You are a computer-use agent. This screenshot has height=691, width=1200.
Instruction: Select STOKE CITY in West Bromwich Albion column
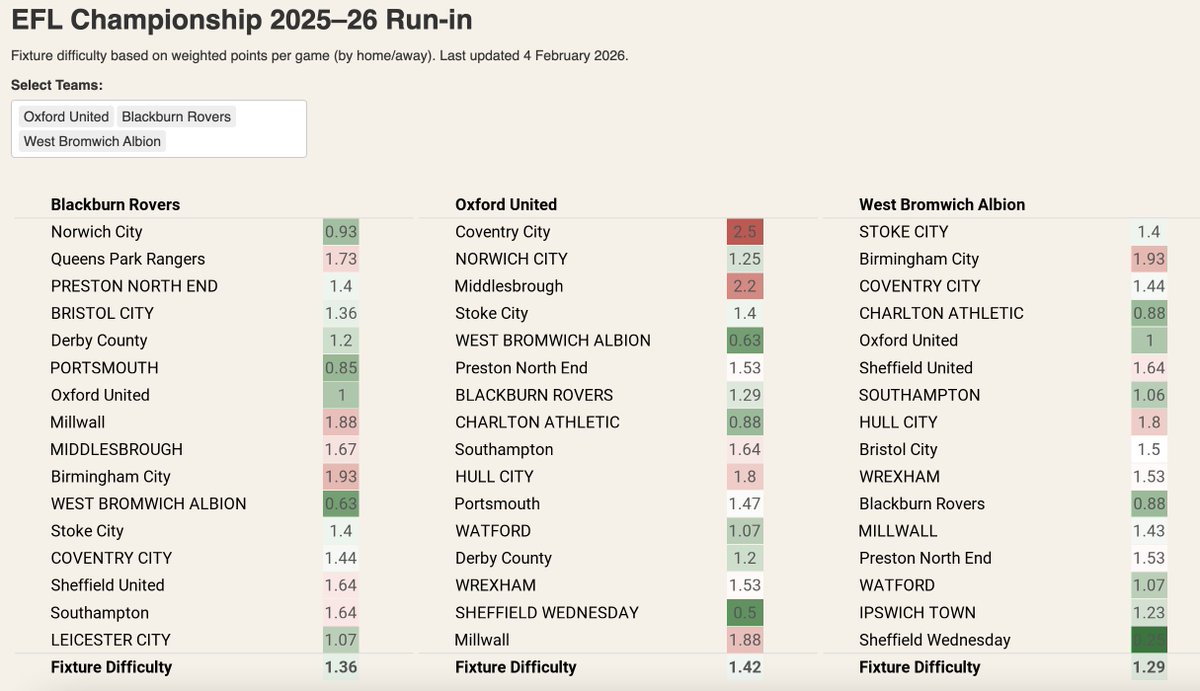(904, 232)
